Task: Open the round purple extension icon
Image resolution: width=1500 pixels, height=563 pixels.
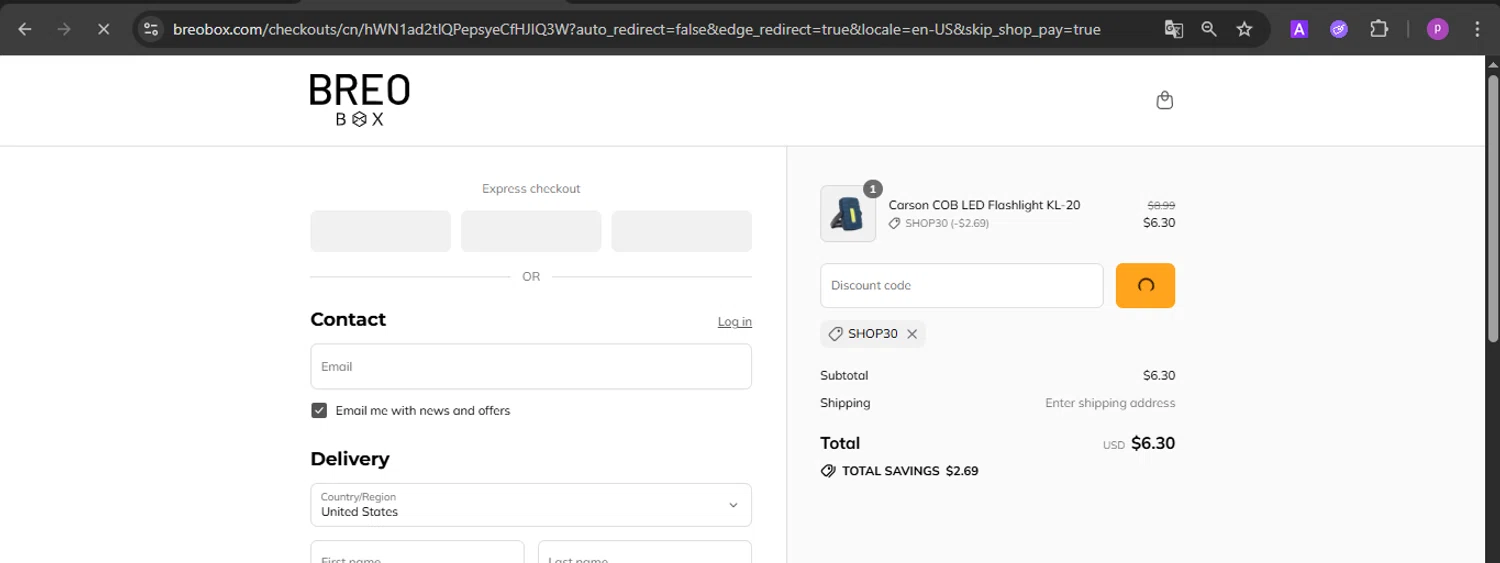Action: (1339, 29)
